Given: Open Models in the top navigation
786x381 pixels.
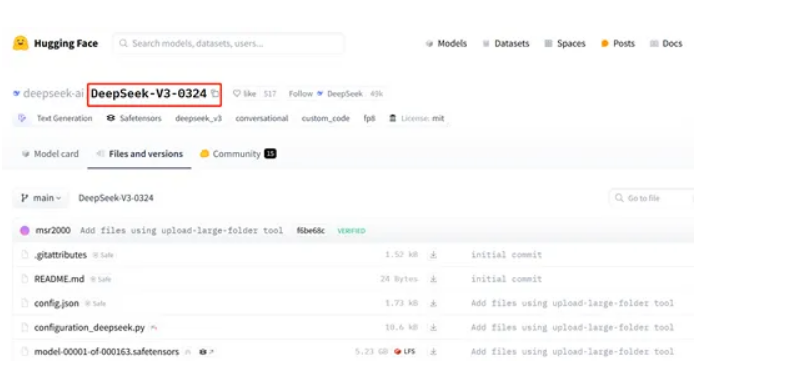Looking at the screenshot, I should [x=446, y=44].
